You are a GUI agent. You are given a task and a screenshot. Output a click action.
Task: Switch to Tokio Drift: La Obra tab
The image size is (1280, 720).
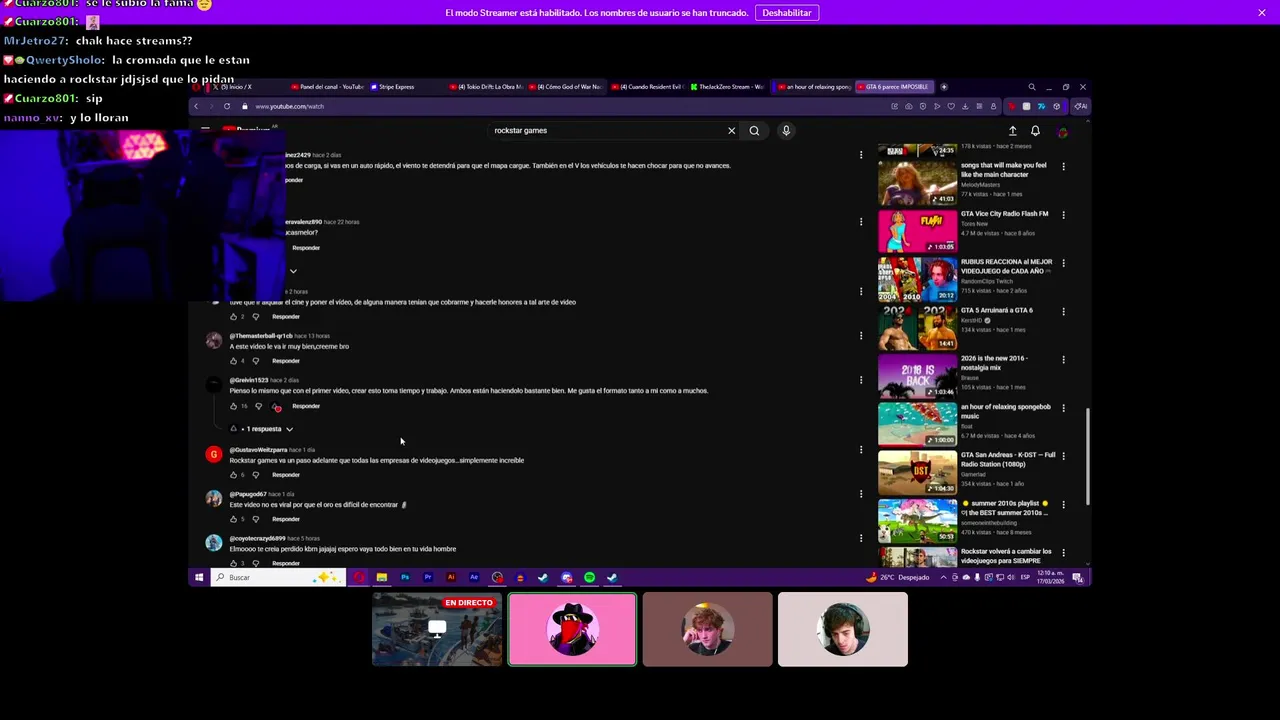click(x=486, y=87)
